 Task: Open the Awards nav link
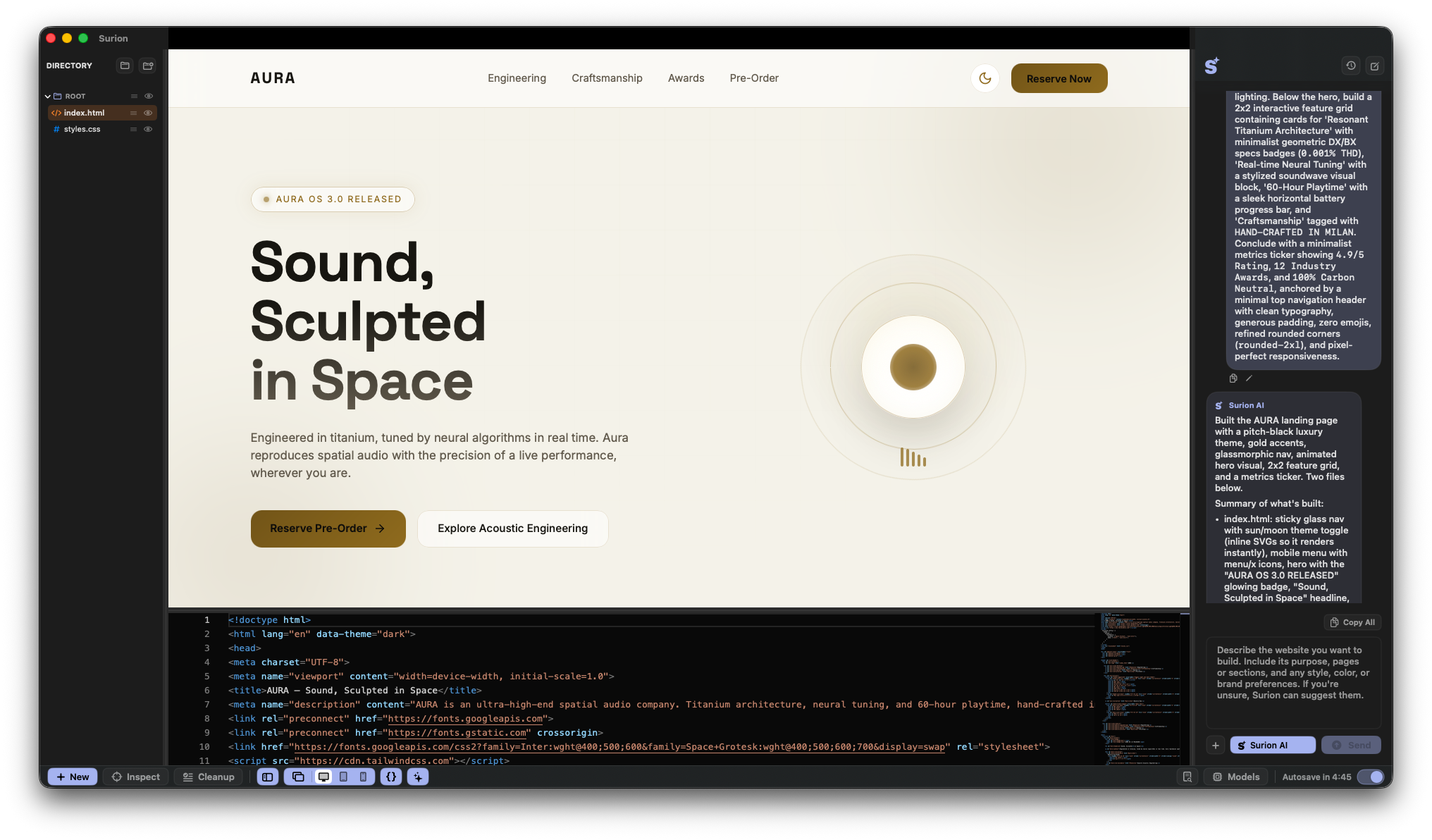(x=686, y=78)
